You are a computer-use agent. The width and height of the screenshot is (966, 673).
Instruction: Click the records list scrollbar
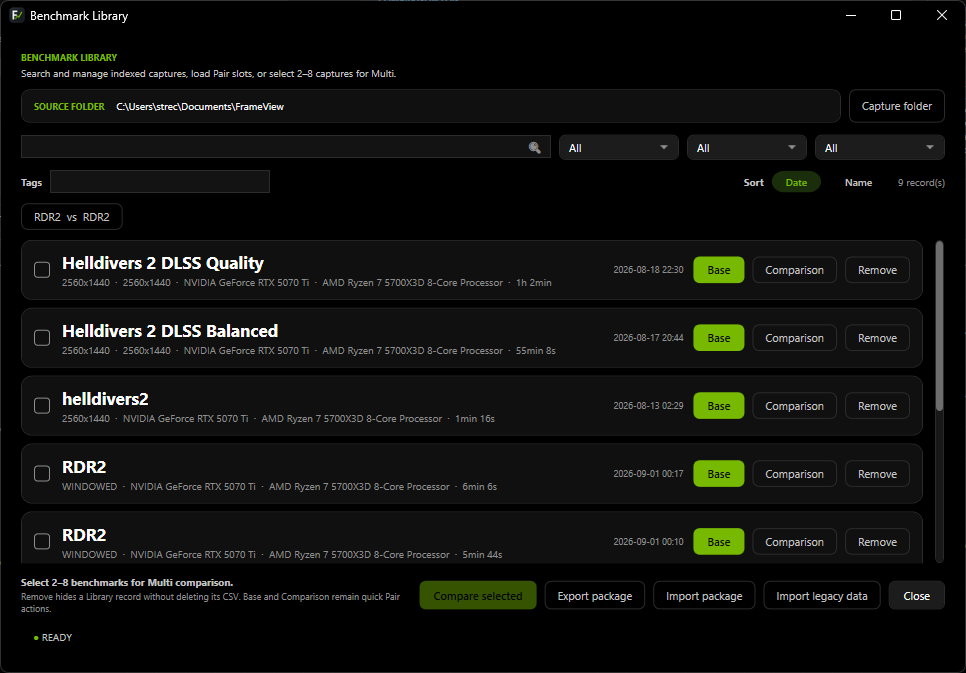click(x=939, y=325)
